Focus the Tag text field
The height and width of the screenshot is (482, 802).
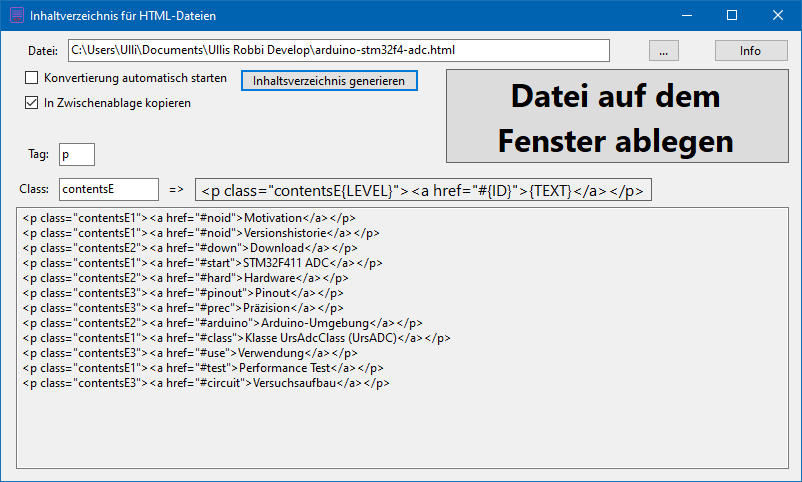[77, 154]
